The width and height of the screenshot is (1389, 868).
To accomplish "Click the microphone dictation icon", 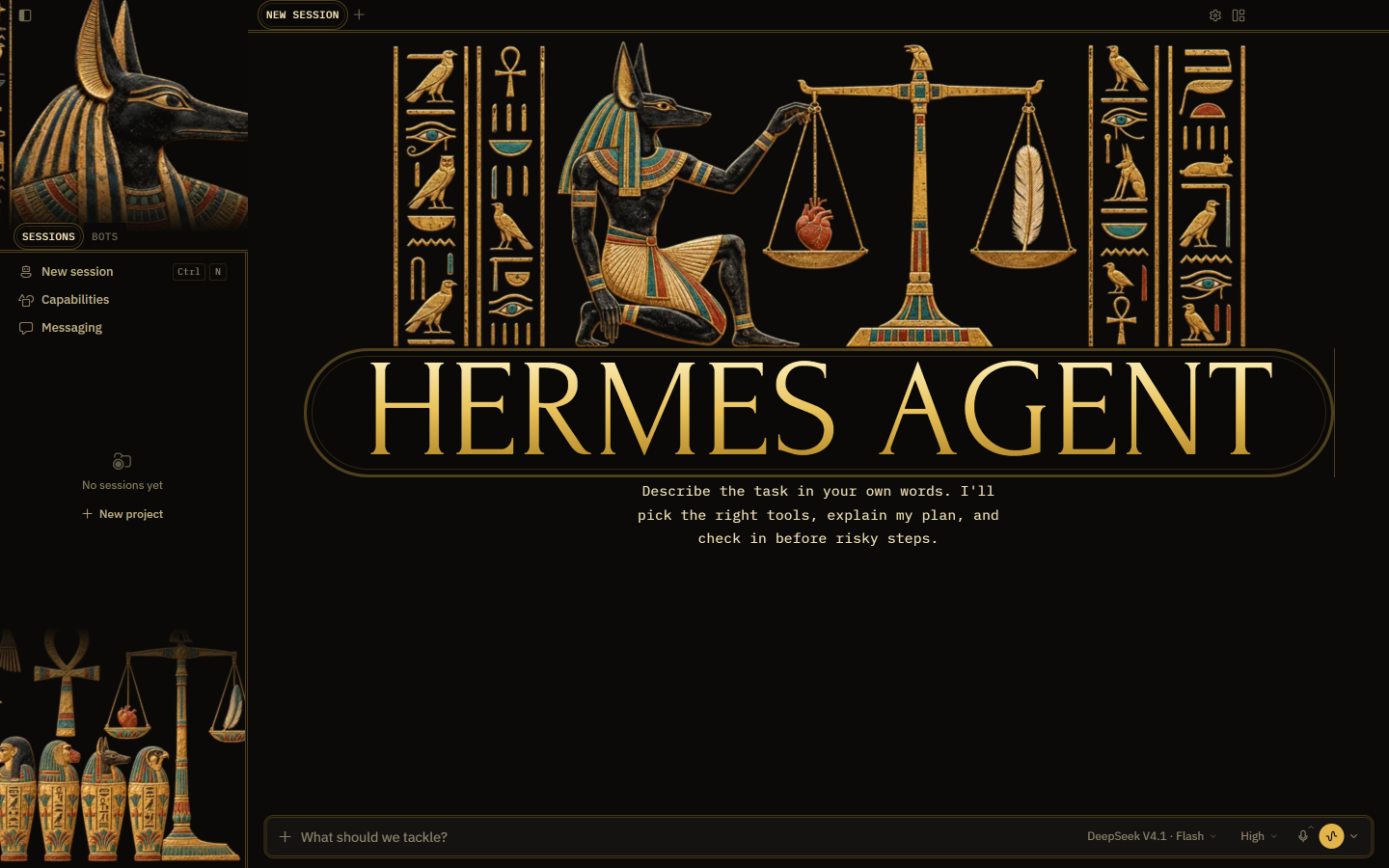I will [x=1303, y=836].
